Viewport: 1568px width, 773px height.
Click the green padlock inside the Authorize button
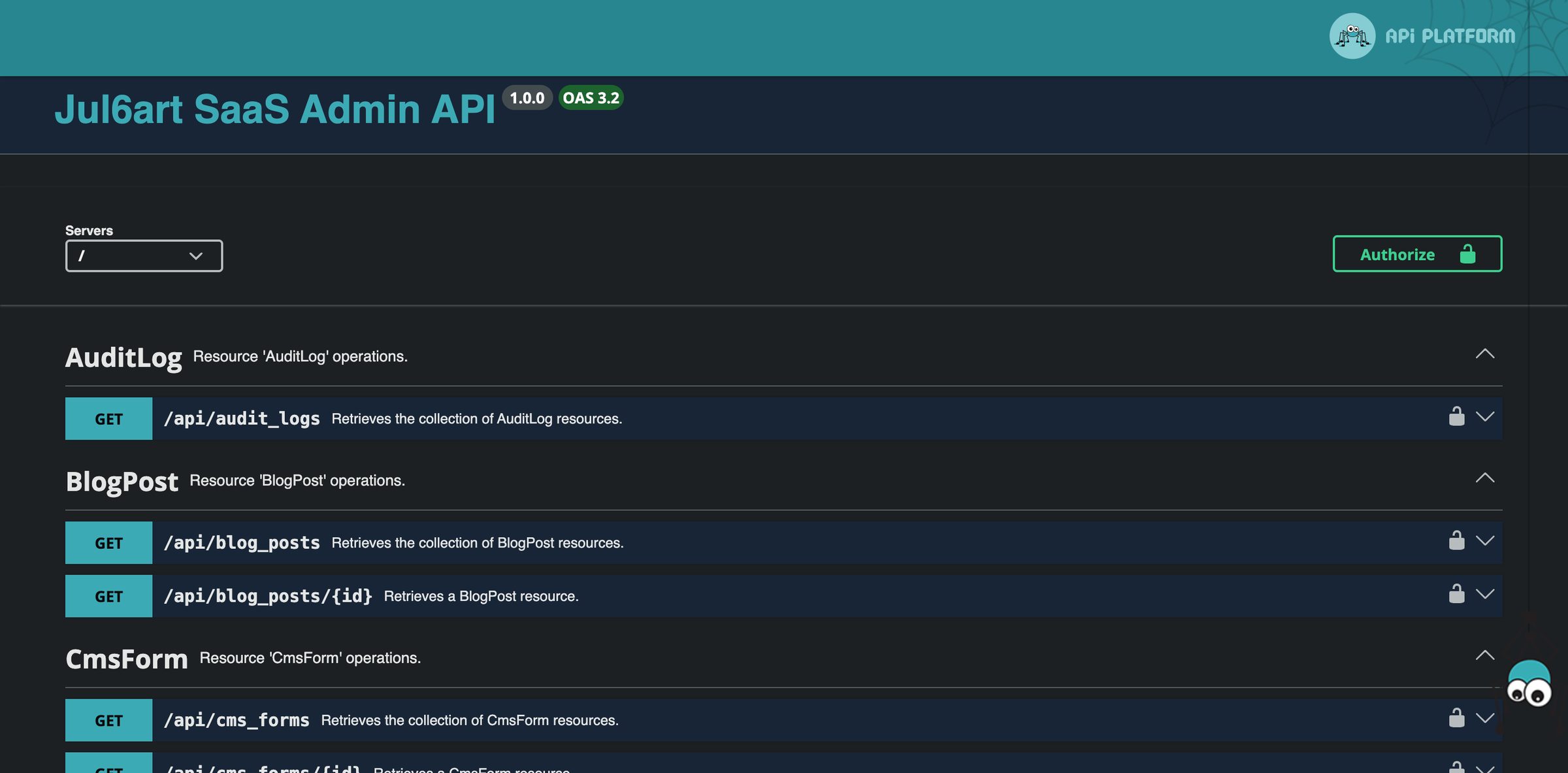click(1467, 254)
